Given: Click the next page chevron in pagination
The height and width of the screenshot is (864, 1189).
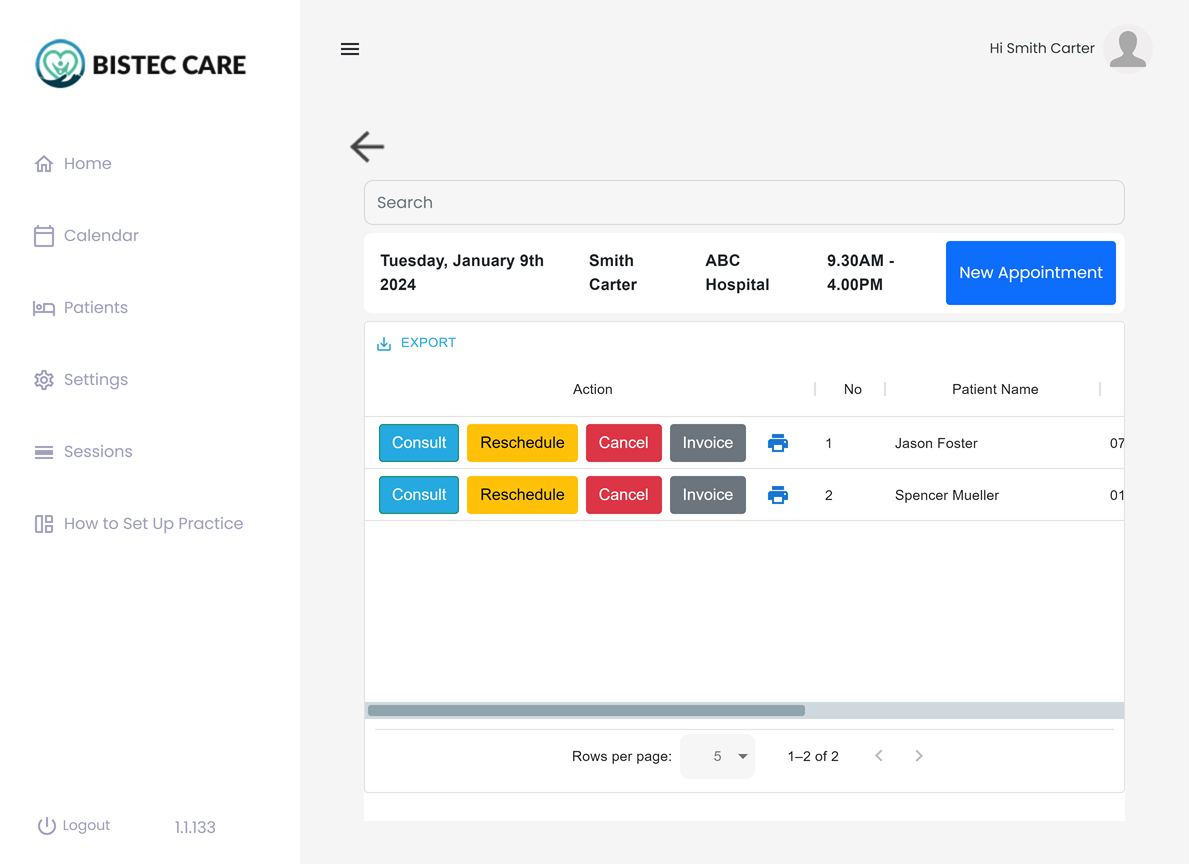Looking at the screenshot, I should [x=919, y=756].
